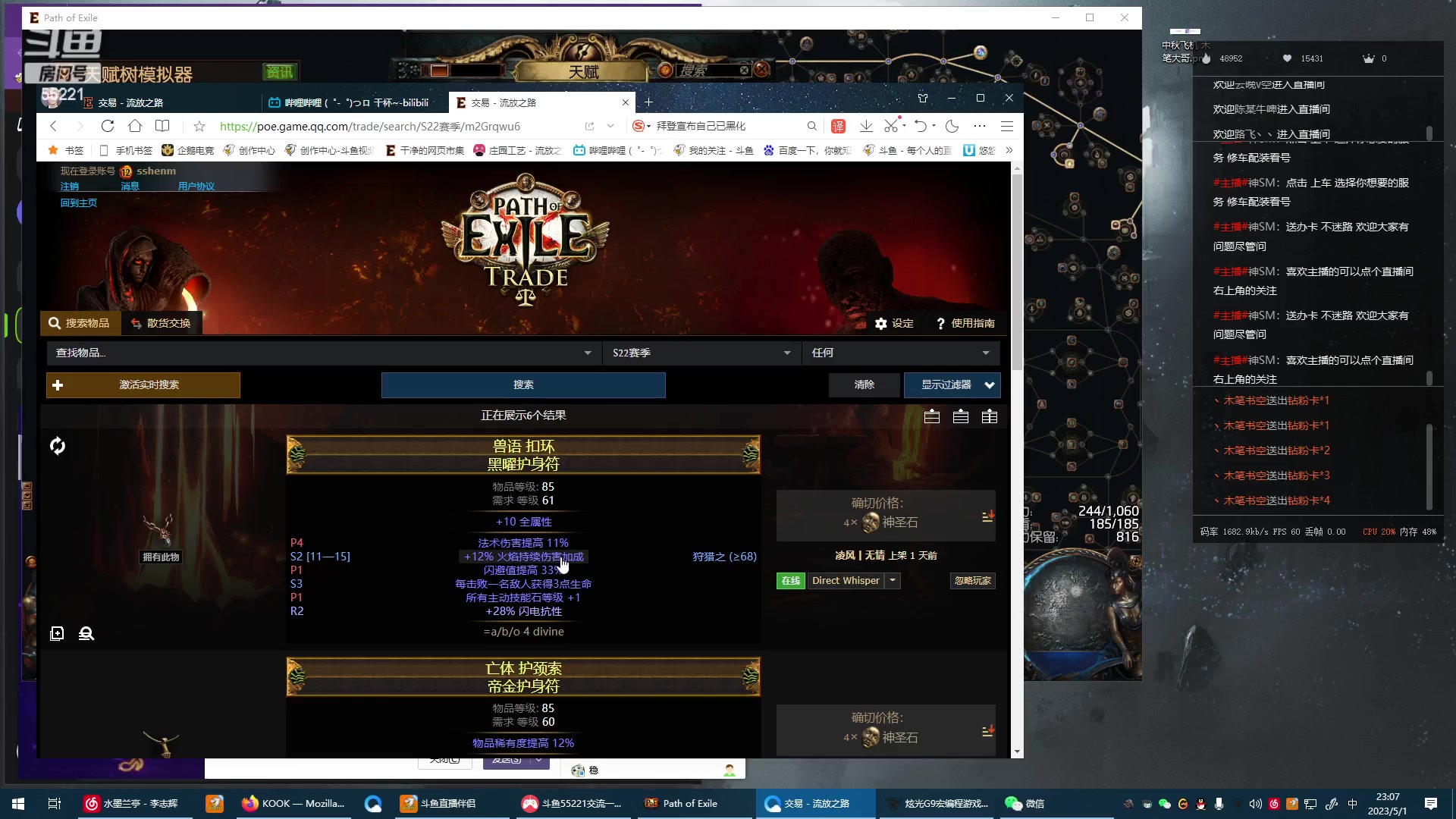The image size is (1456, 819).
Task: Click the search magnifier in the search box
Action: click(x=812, y=126)
